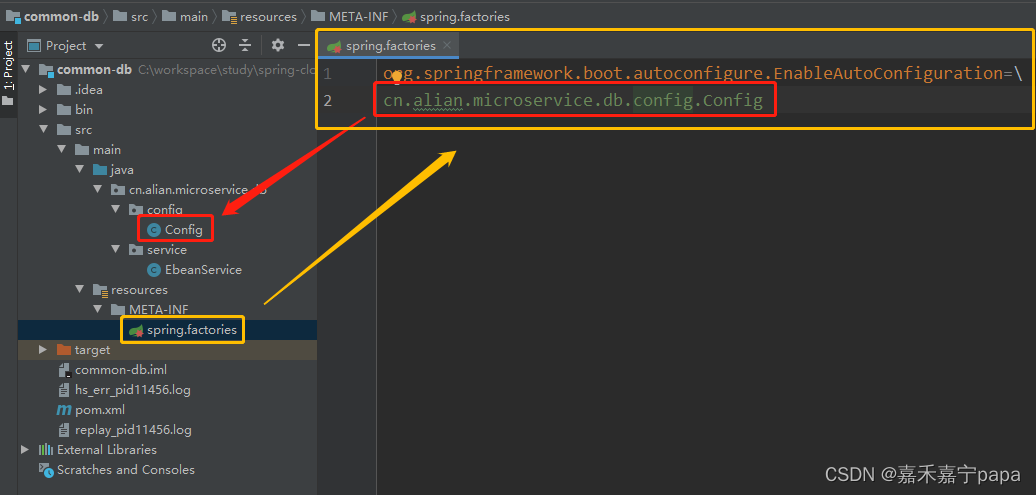
Task: Select replay_pid11456.log file
Action: click(x=133, y=430)
